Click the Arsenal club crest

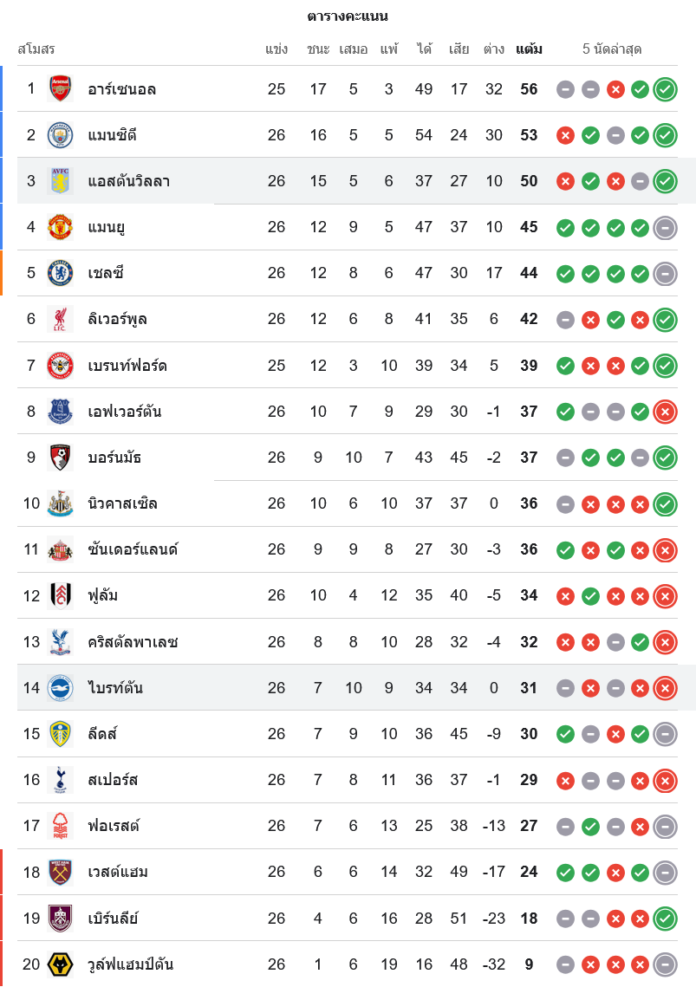[61, 89]
